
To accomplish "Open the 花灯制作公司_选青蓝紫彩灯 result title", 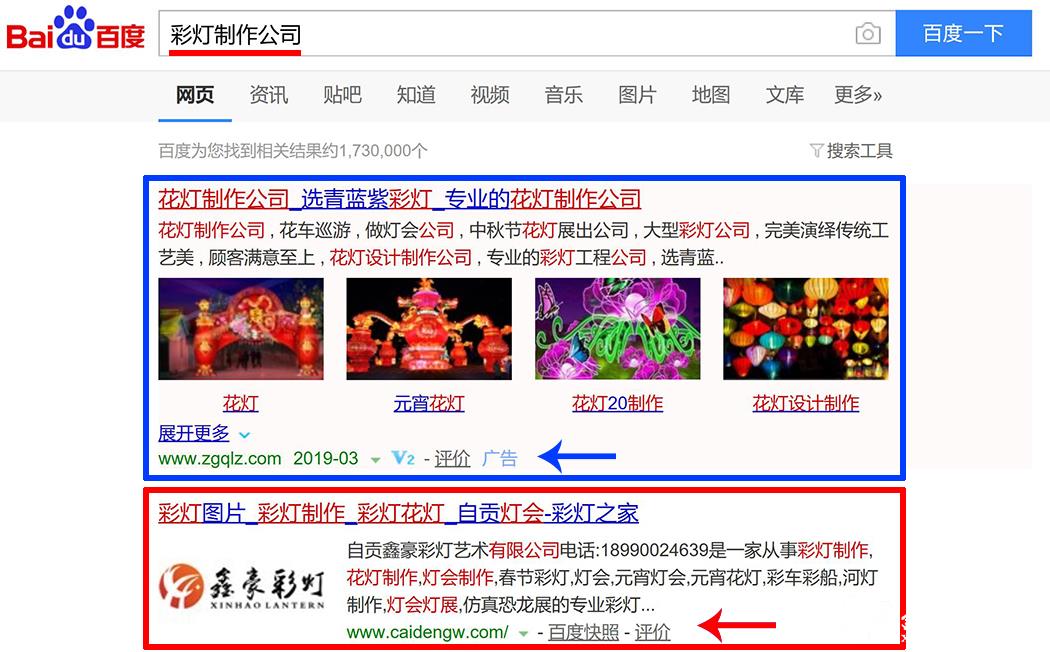I will click(x=400, y=199).
